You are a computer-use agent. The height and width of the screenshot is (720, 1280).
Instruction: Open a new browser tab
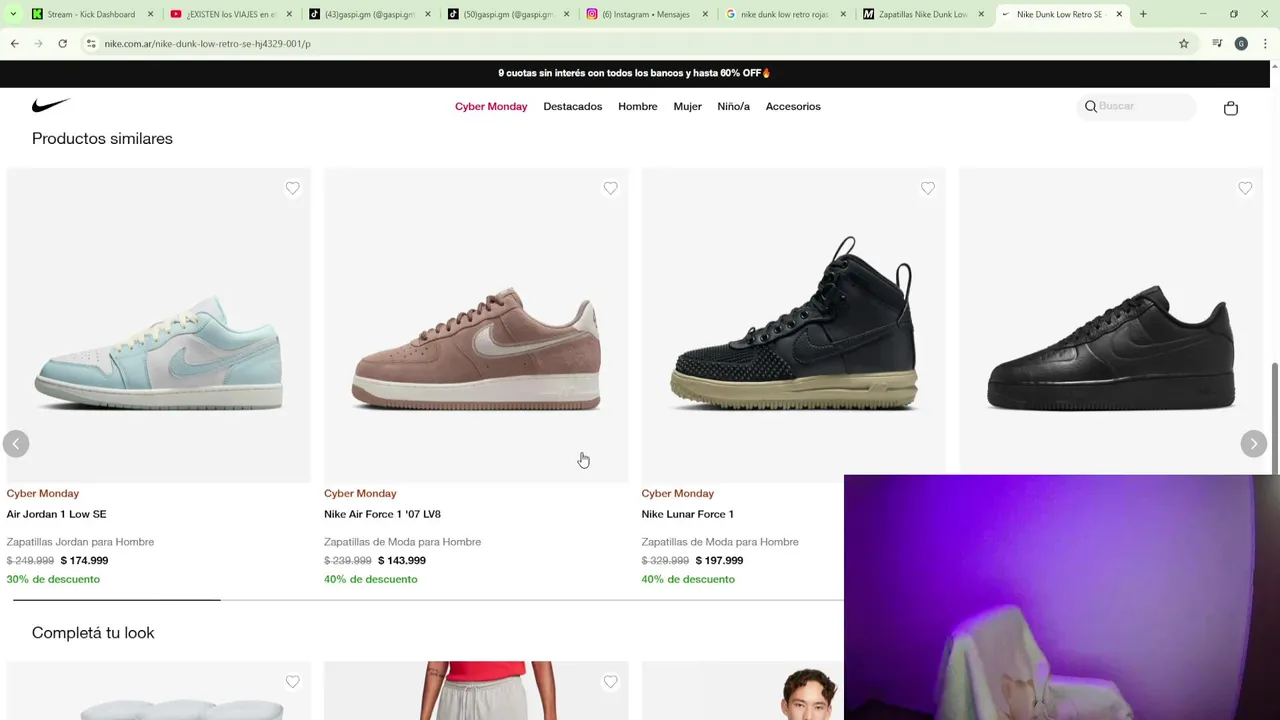pyautogui.click(x=1143, y=14)
